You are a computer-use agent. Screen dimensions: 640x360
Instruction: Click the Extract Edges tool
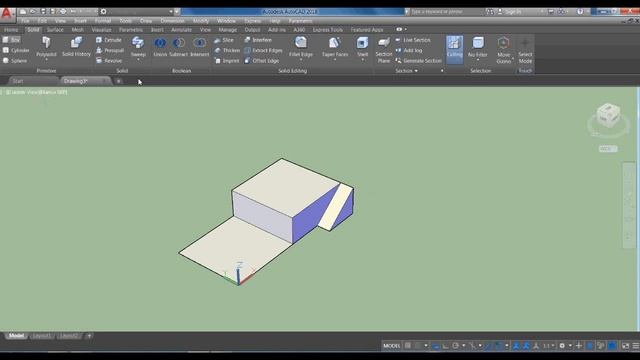pyautogui.click(x=263, y=50)
